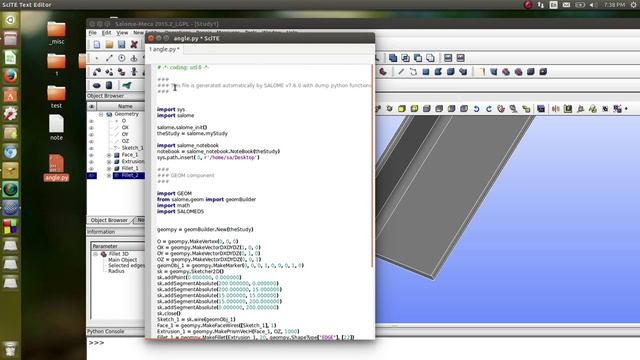Collapse the Fillet 3D parameter node
The width and height of the screenshot is (640, 360).
click(96, 254)
